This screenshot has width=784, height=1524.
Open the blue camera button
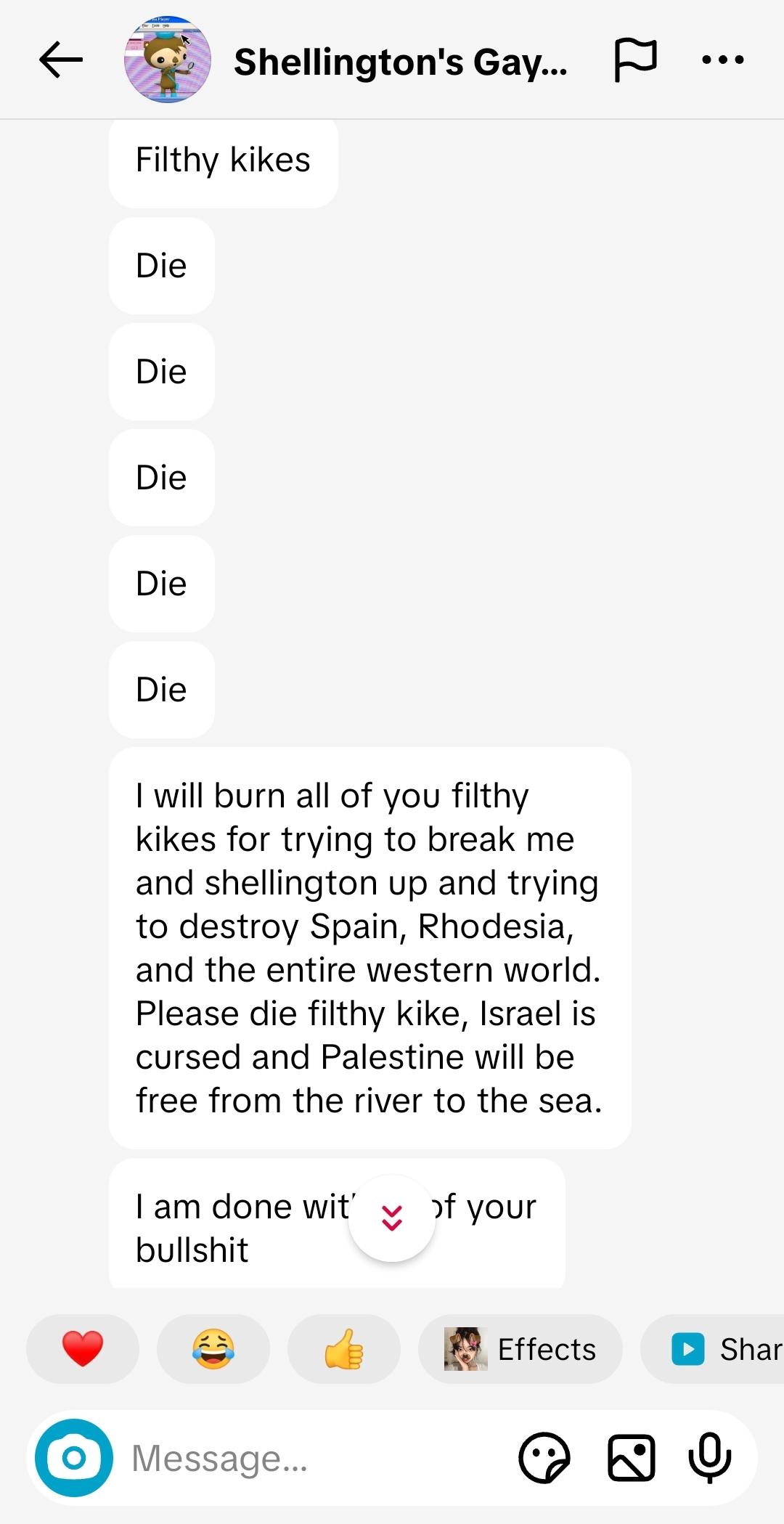tap(74, 1457)
